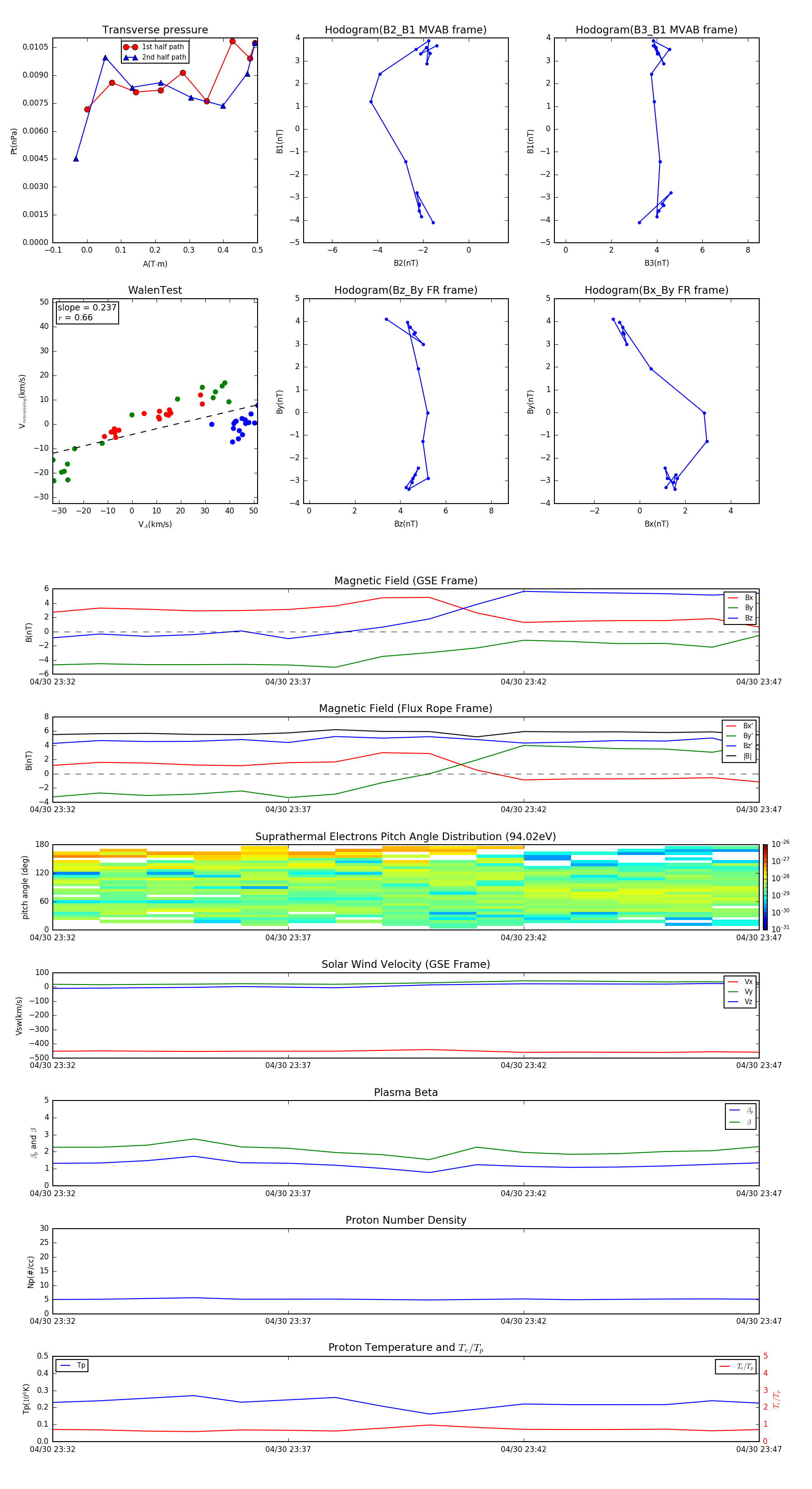Click '2nd half path' legend entry
The image size is (812, 1489).
click(155, 57)
